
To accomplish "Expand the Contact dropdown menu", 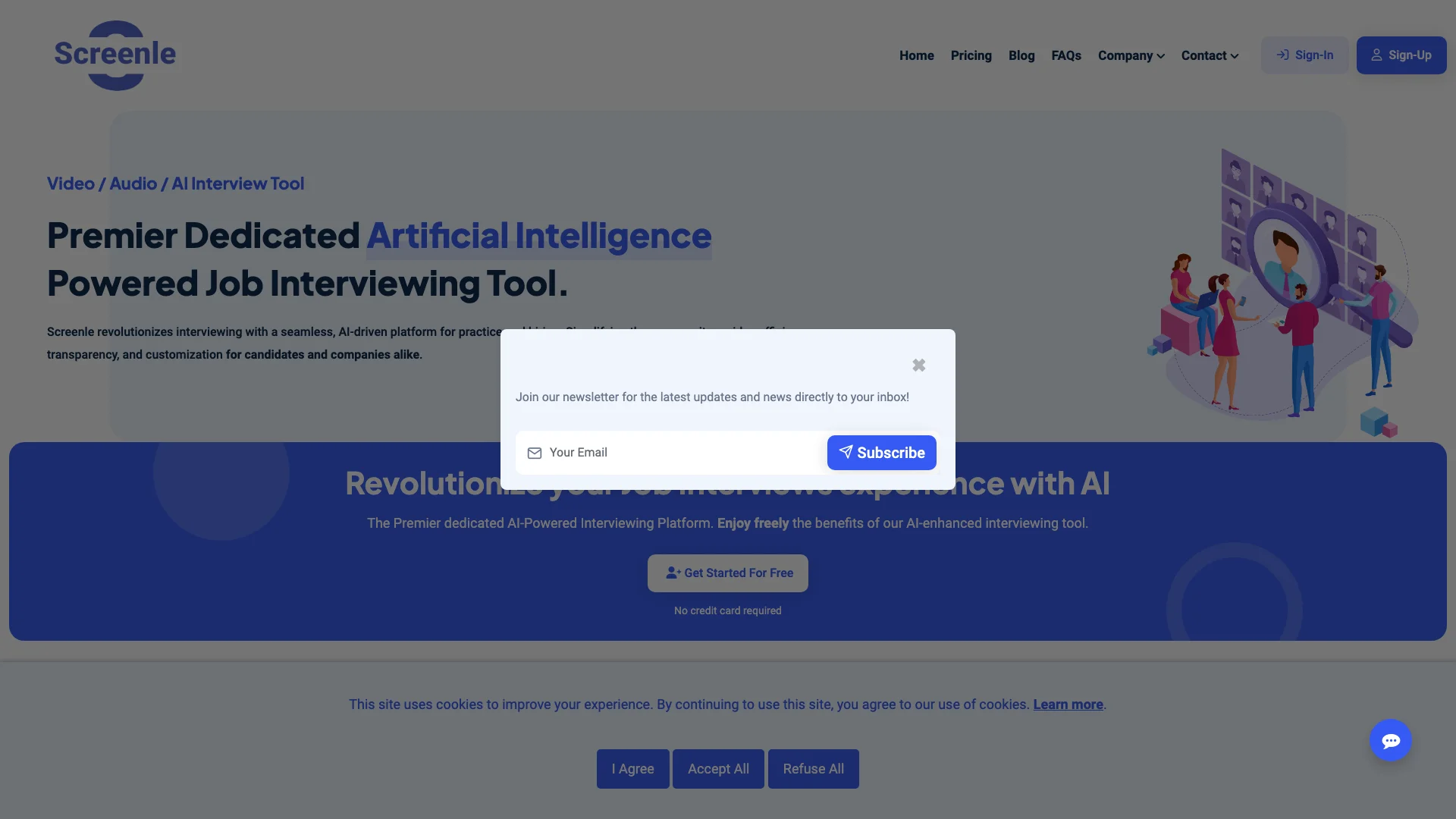I will 1210,55.
